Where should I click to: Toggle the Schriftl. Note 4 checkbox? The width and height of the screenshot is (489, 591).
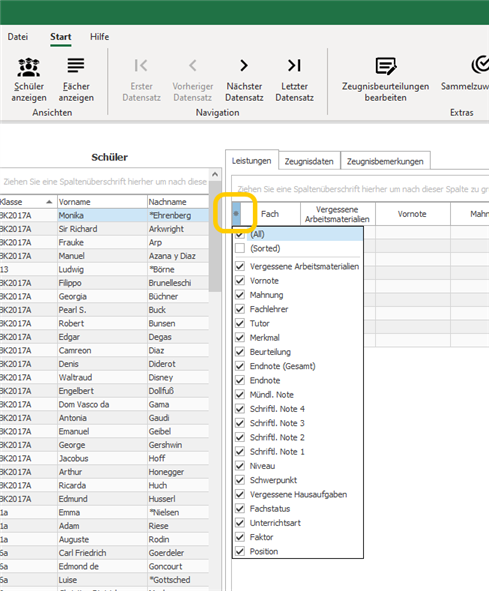coord(240,409)
